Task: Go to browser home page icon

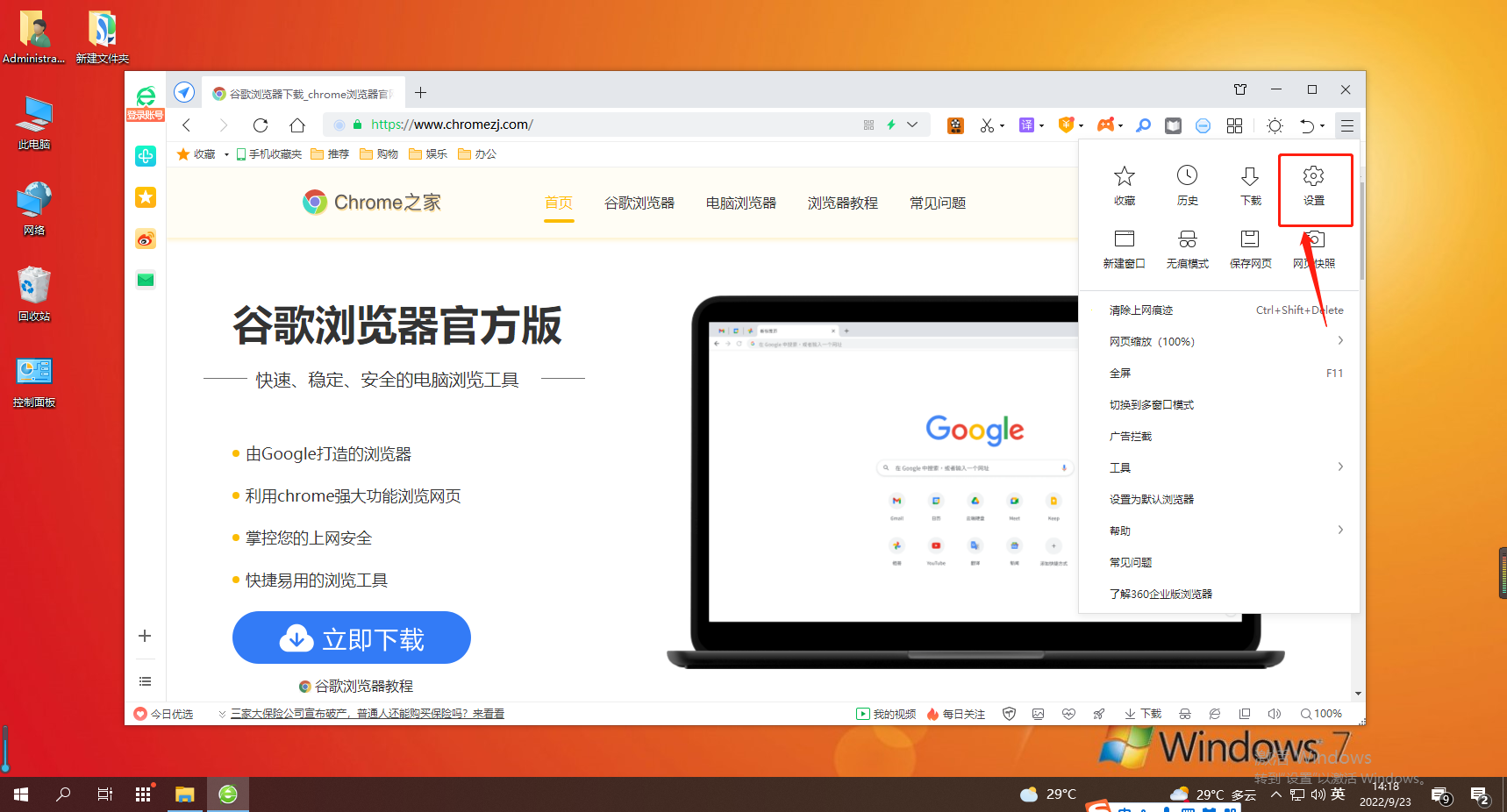Action: click(x=297, y=125)
